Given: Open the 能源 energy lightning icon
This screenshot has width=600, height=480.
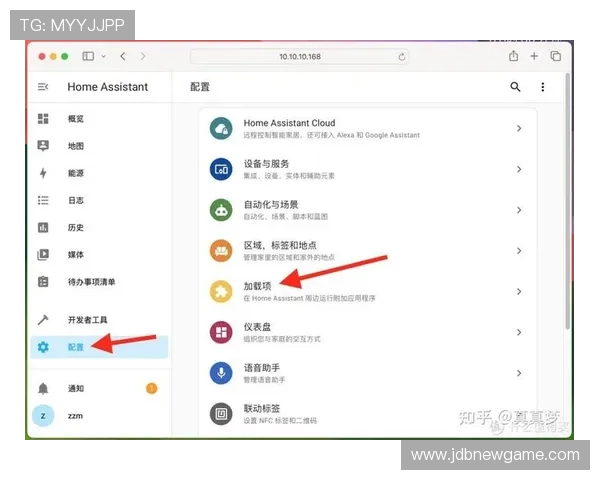Looking at the screenshot, I should [x=43, y=173].
